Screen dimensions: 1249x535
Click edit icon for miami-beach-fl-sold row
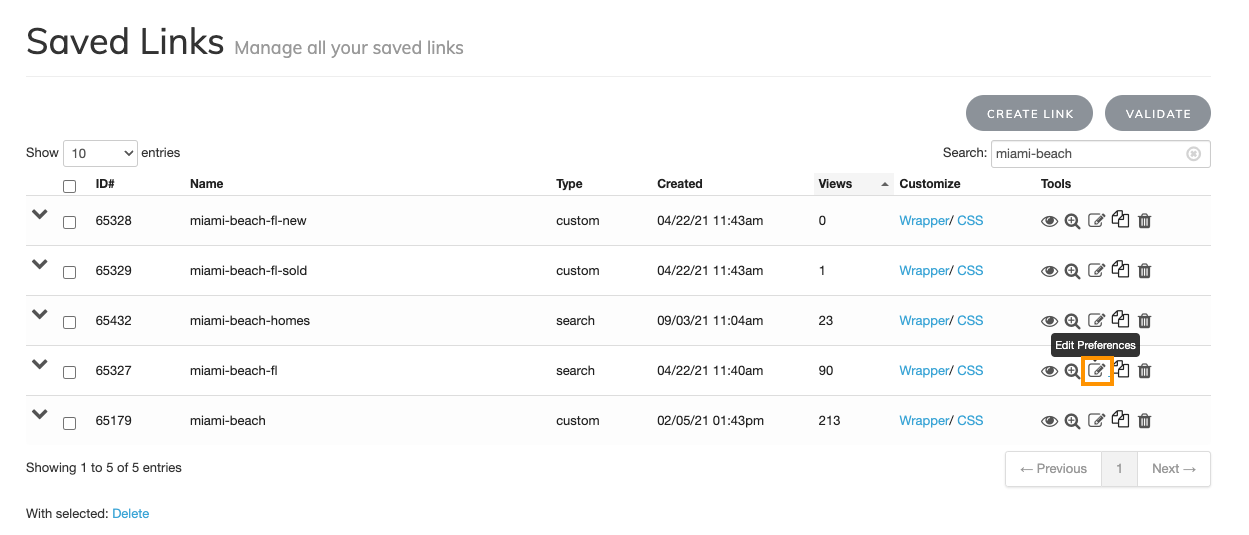[1096, 271]
